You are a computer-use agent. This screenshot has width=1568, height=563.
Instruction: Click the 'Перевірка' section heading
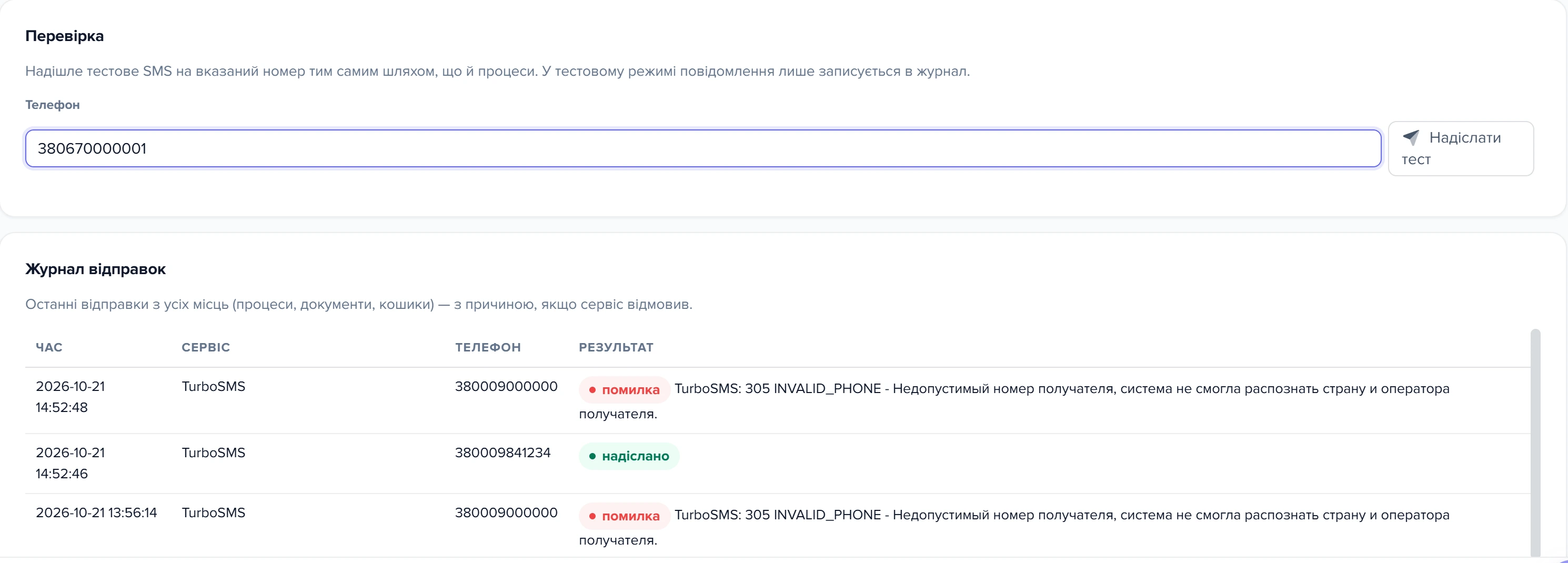coord(65,36)
